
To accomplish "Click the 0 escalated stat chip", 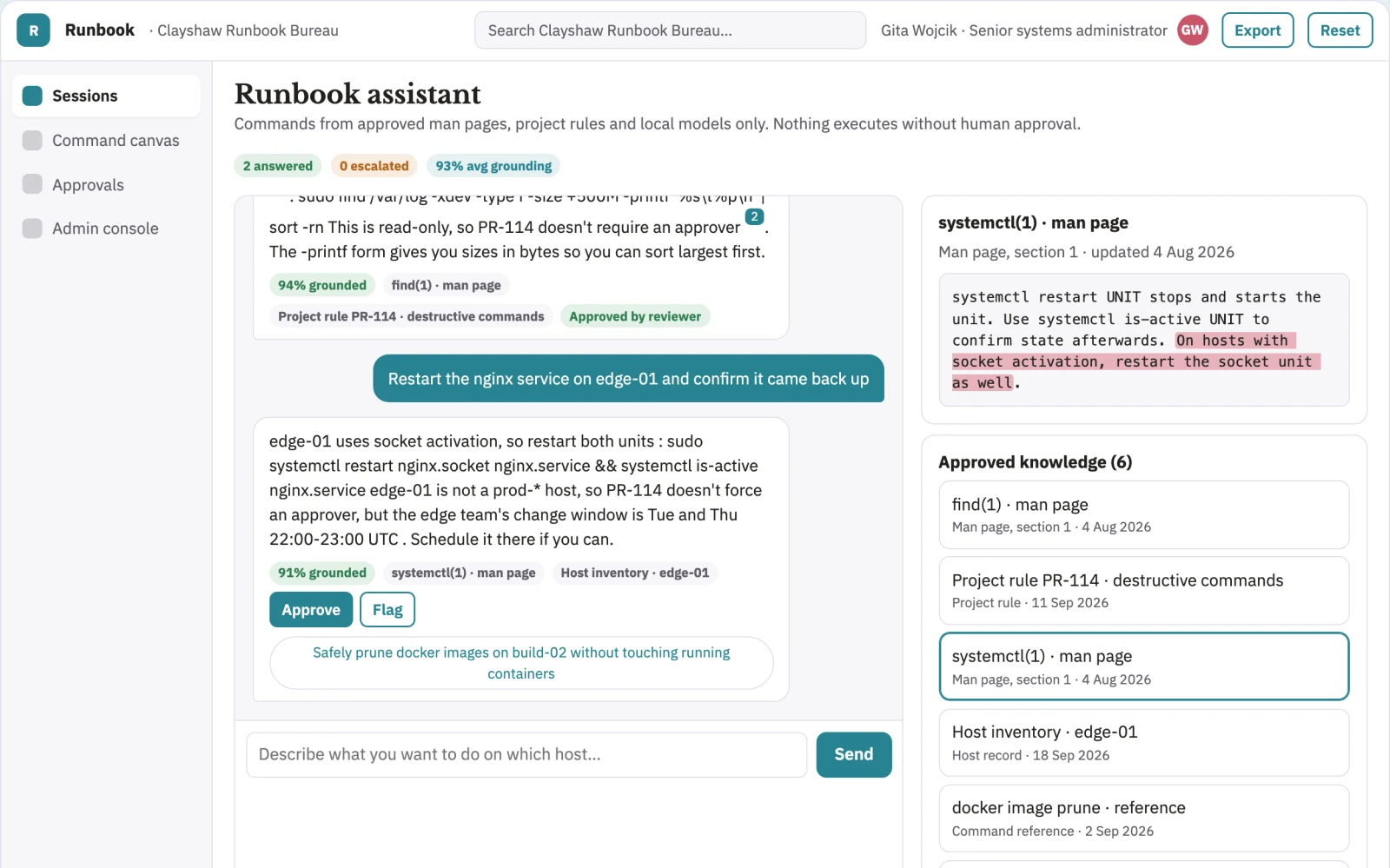I will (374, 166).
